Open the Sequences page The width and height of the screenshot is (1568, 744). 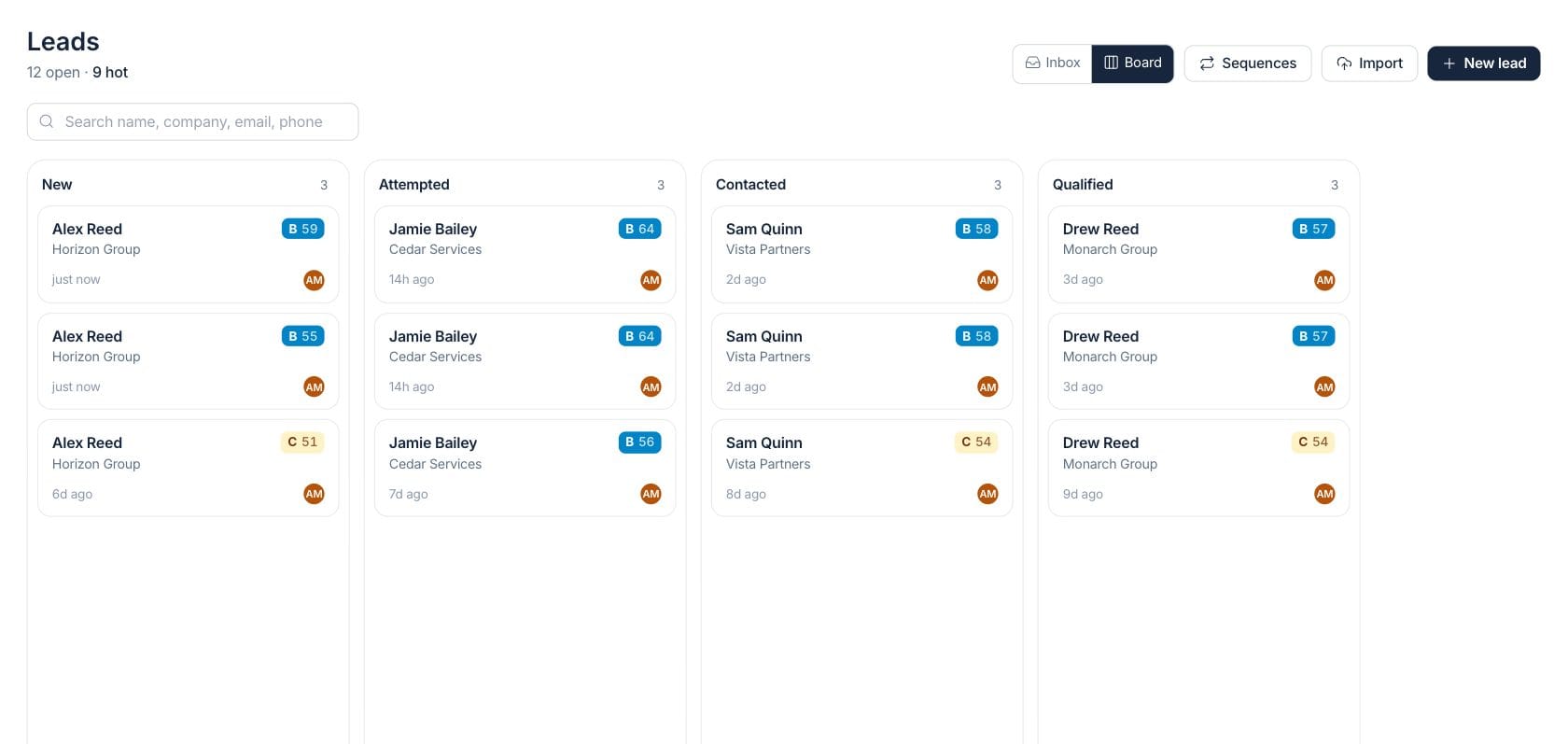[x=1248, y=63]
